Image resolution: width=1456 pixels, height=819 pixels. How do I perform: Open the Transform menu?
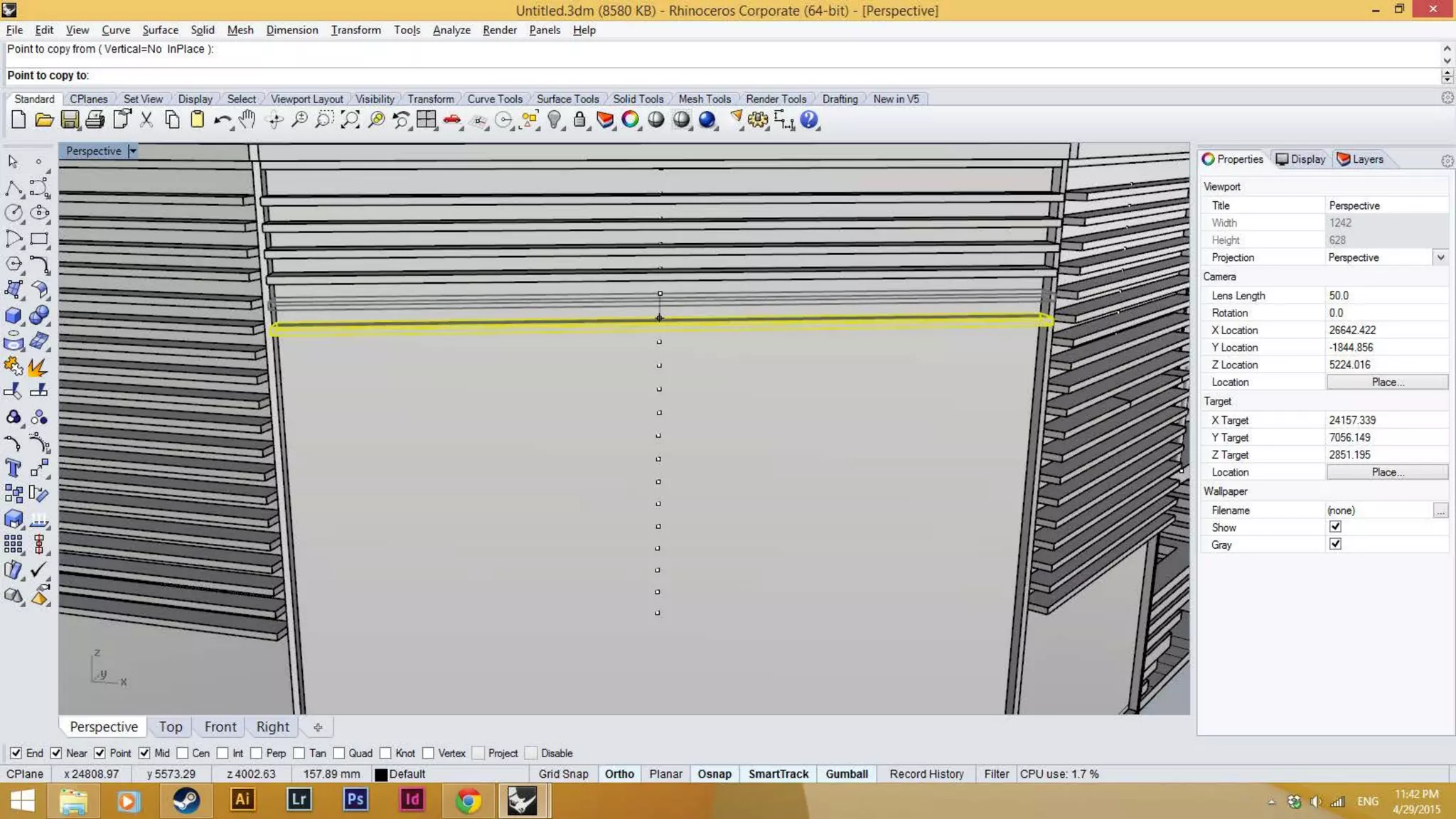click(355, 30)
